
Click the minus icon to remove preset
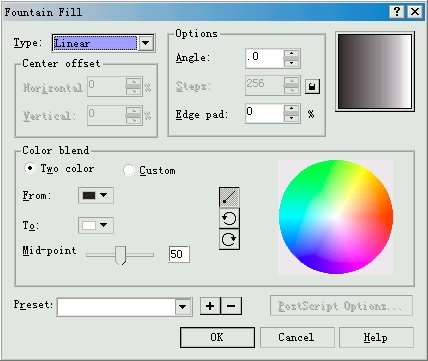tap(231, 306)
